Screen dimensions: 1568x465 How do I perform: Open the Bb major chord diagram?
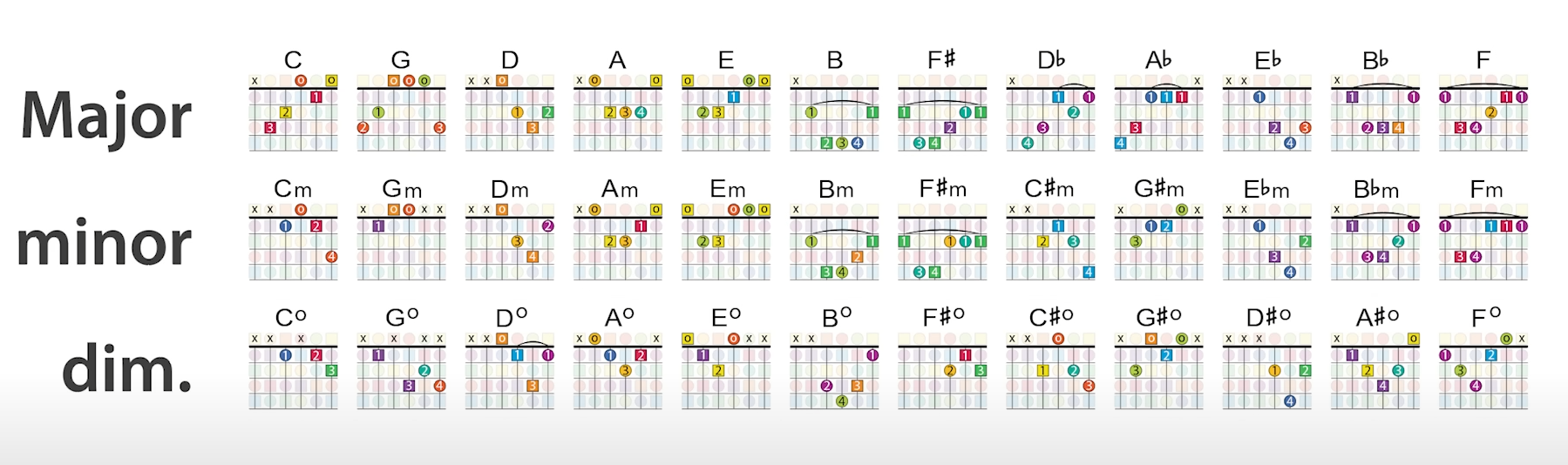(1375, 113)
